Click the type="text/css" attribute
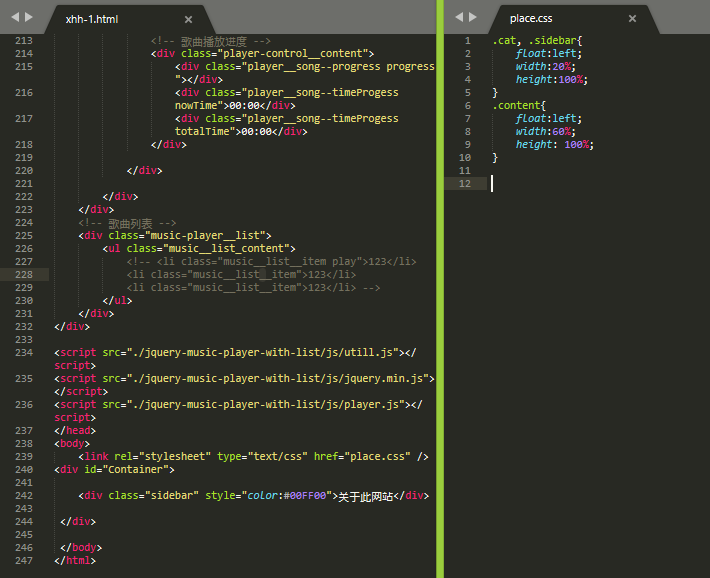Screen dimensions: 710x578 262,457
